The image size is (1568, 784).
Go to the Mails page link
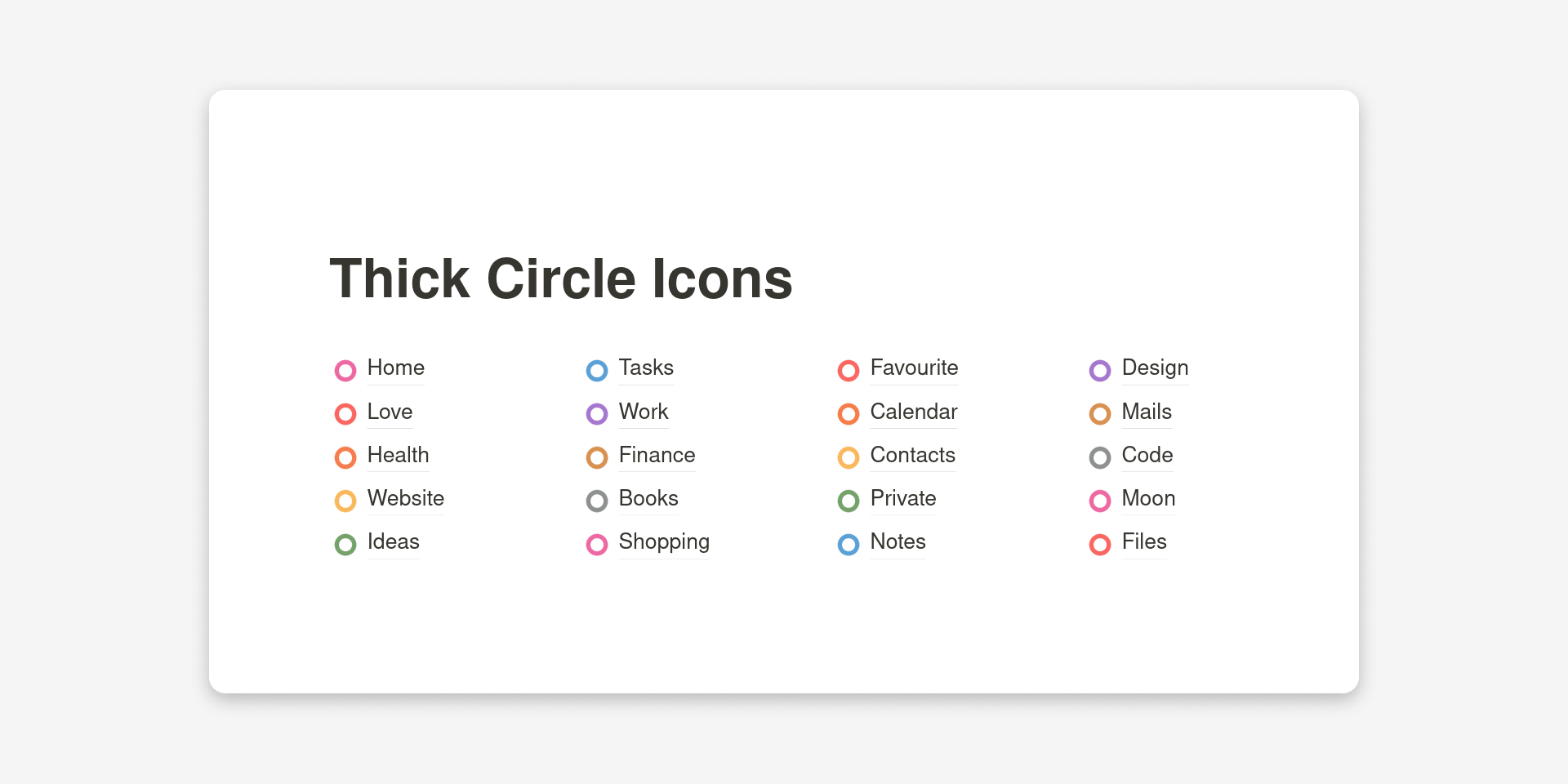click(x=1147, y=412)
